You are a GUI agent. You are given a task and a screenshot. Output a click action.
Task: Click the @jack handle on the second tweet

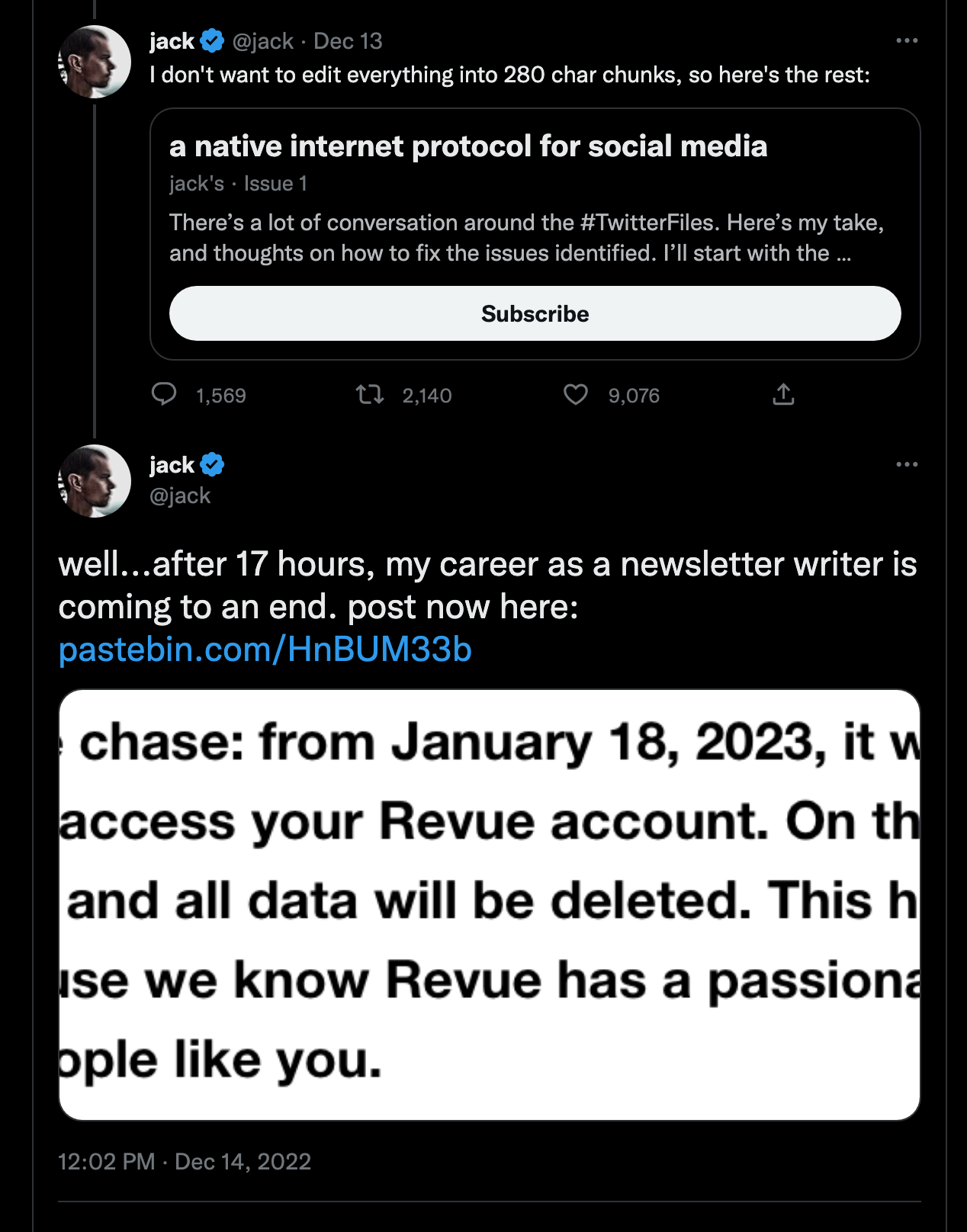(x=180, y=496)
